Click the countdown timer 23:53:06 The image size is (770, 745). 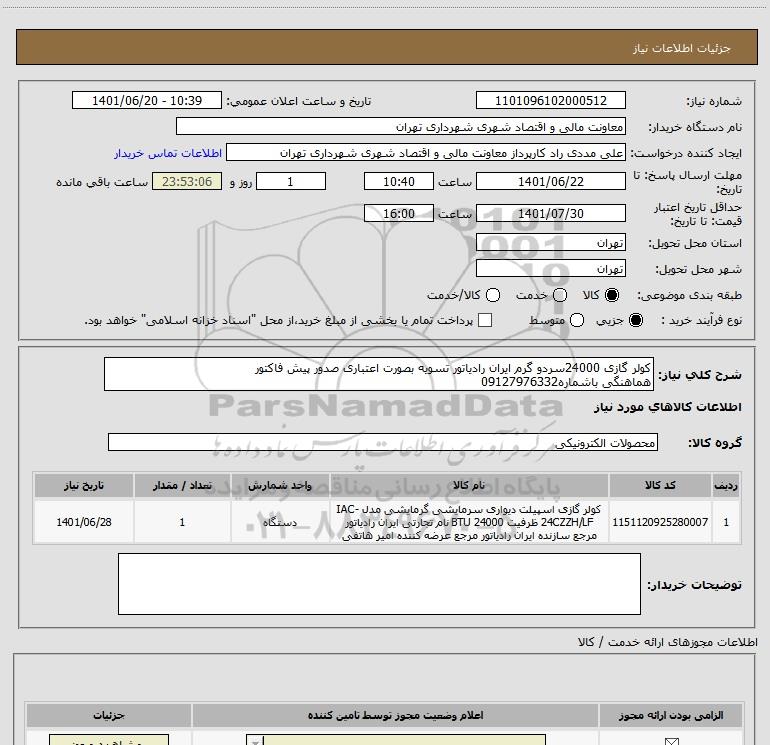click(x=187, y=181)
